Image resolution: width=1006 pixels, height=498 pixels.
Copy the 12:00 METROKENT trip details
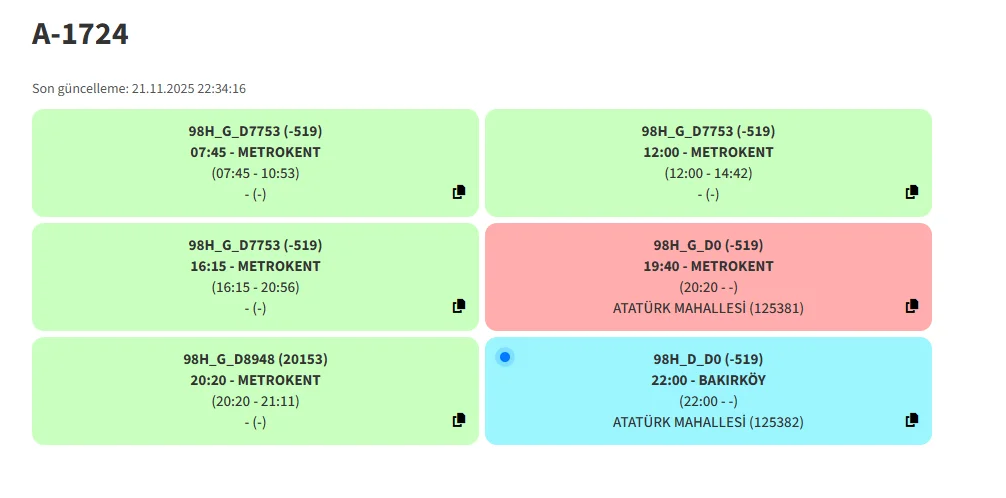(x=912, y=192)
